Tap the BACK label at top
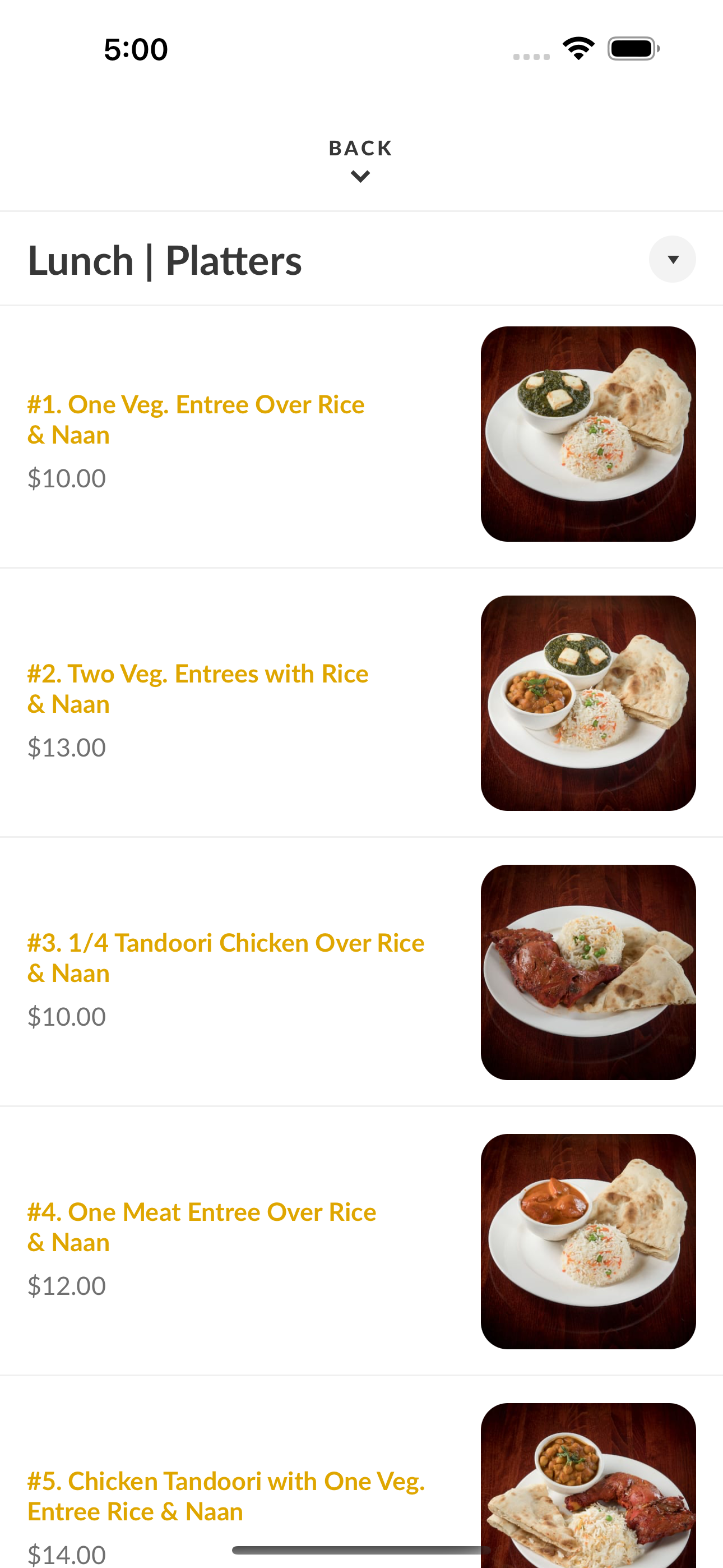 pyautogui.click(x=361, y=148)
